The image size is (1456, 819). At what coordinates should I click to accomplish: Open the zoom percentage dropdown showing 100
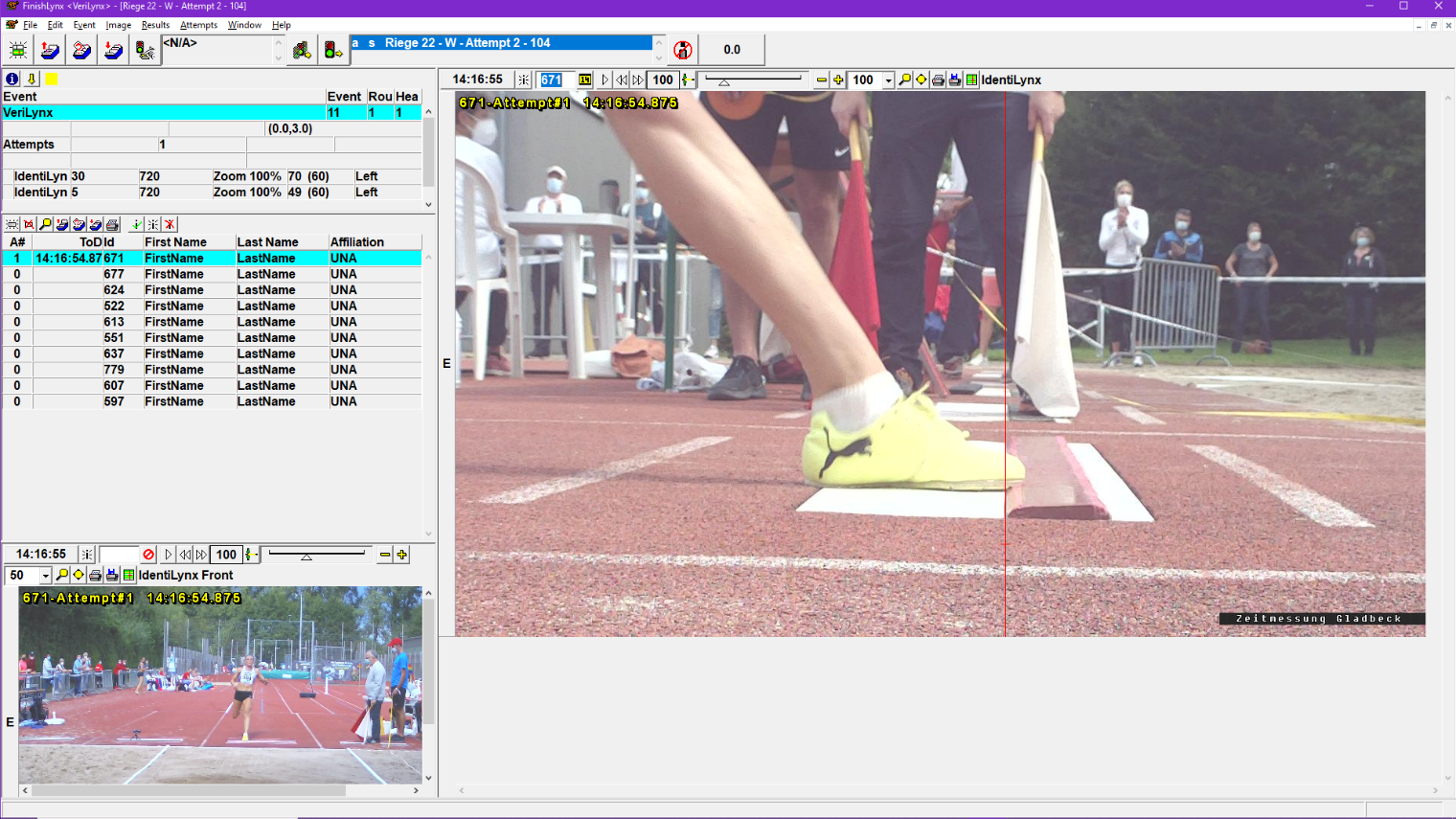tap(889, 80)
